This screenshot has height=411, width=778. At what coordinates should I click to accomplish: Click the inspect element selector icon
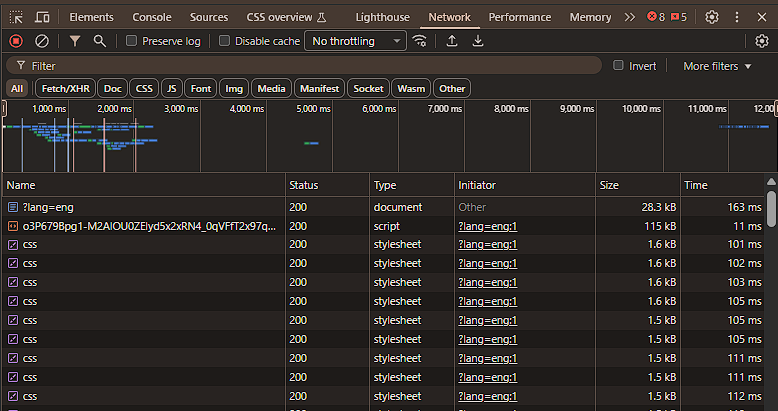16,17
